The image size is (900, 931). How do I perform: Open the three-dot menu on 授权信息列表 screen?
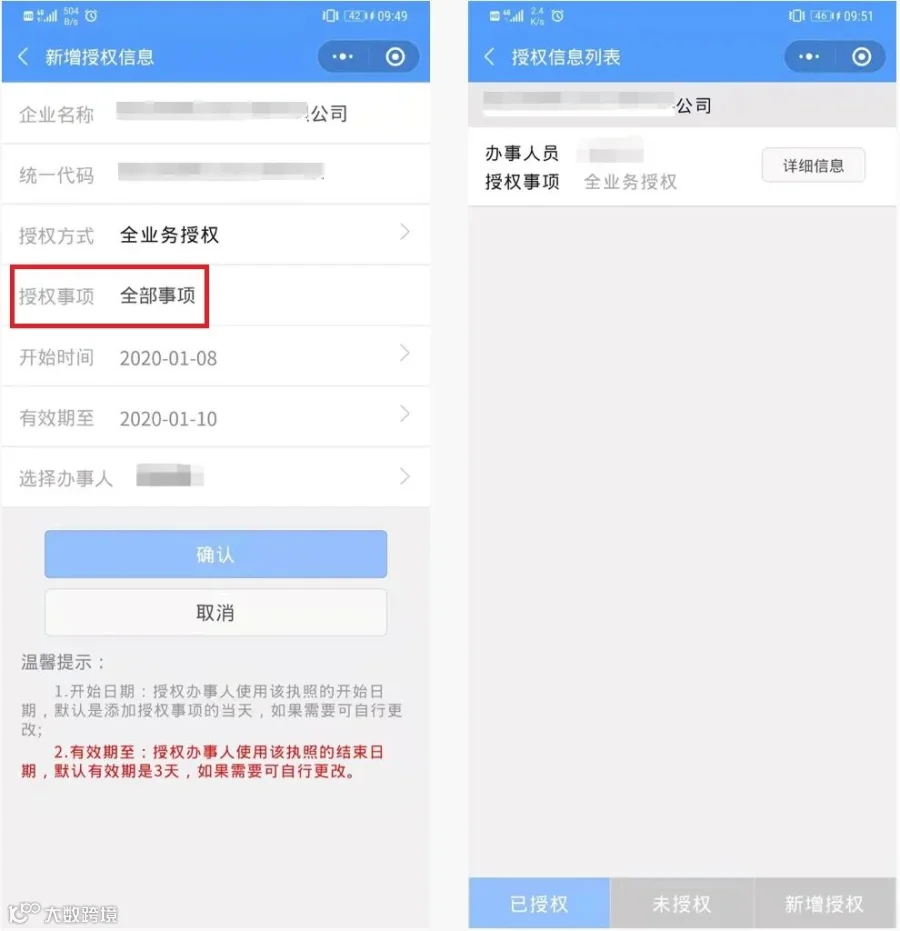click(809, 57)
